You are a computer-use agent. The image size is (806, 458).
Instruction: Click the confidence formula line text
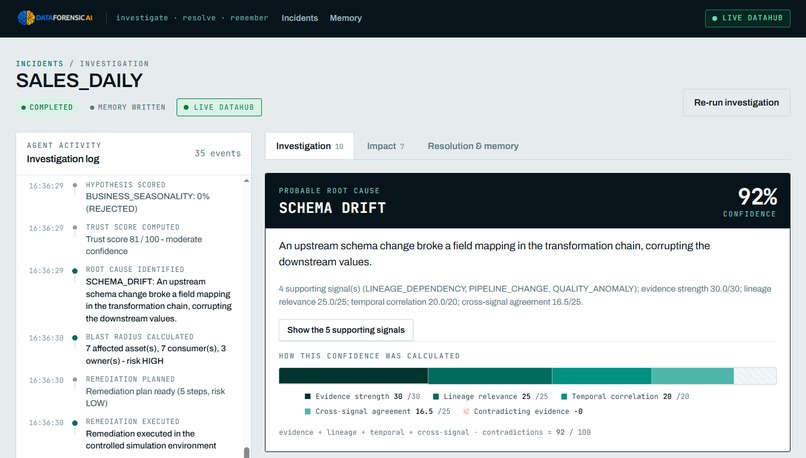coord(434,432)
